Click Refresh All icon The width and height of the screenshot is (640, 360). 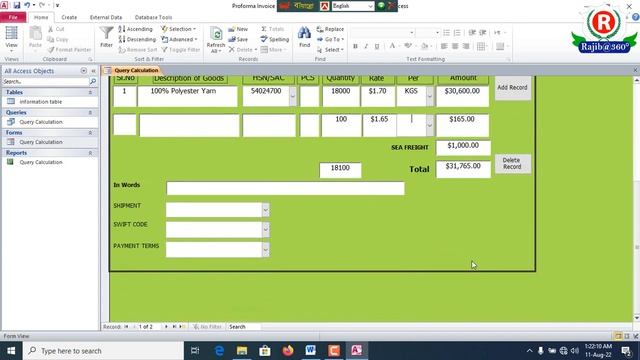(x=216, y=40)
